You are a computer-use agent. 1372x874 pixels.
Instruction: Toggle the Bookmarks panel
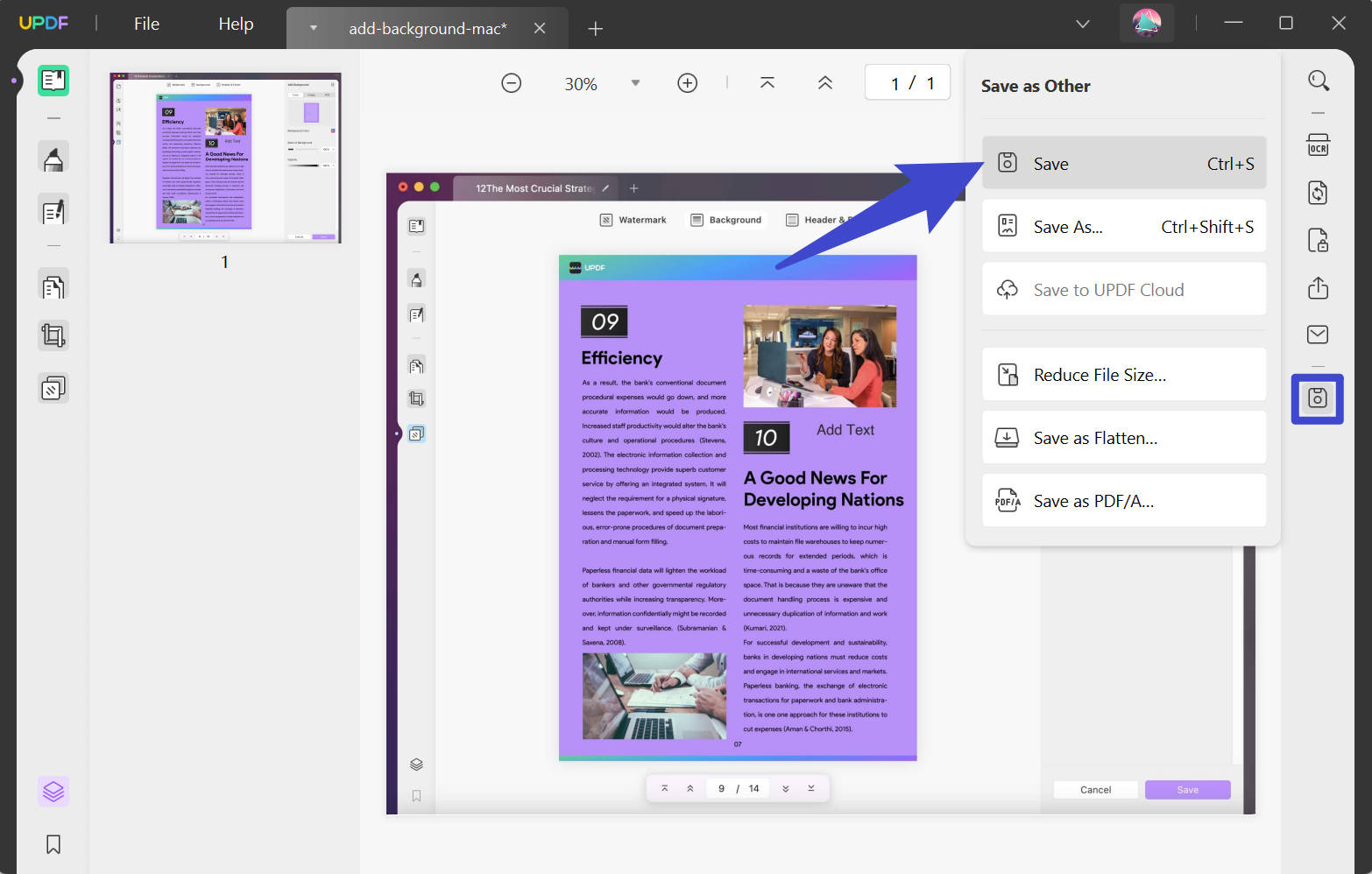tap(53, 843)
